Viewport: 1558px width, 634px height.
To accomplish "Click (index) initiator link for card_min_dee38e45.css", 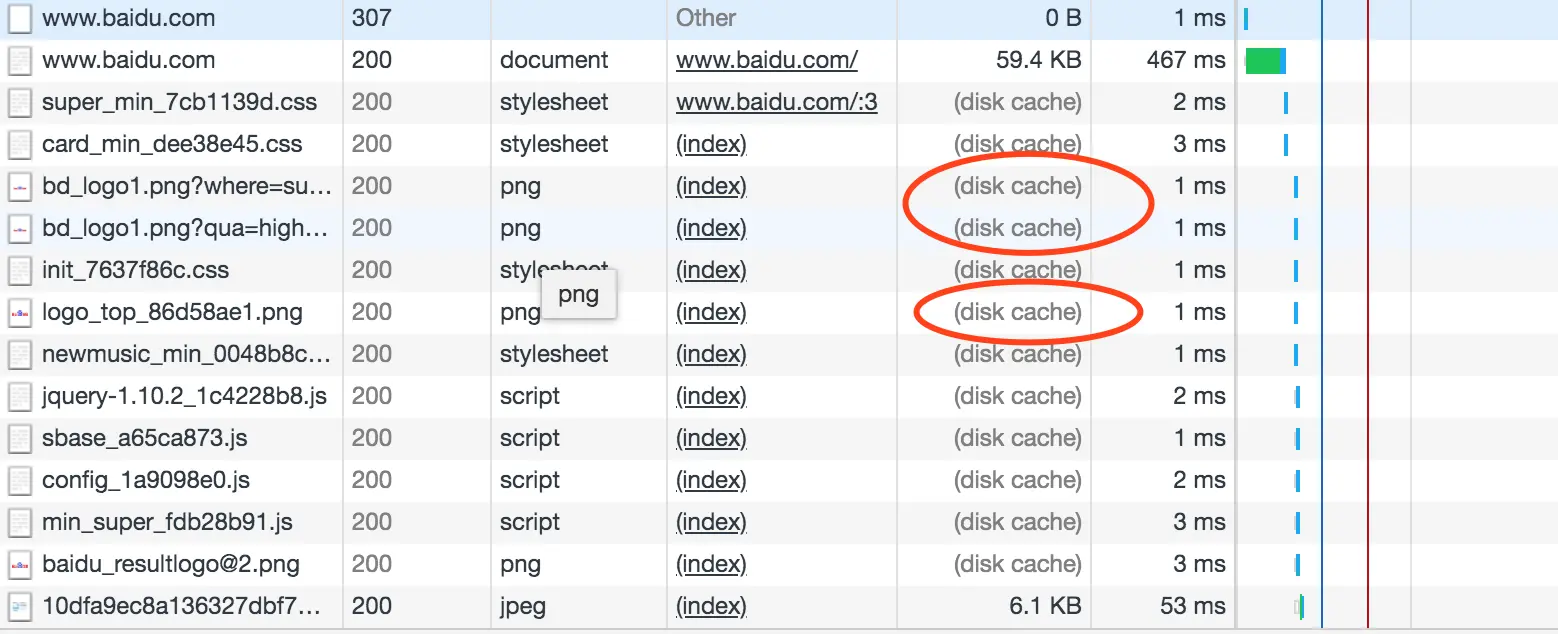I will coord(711,144).
